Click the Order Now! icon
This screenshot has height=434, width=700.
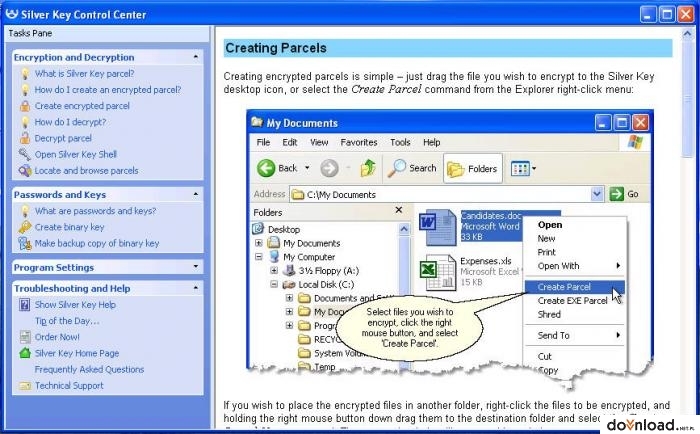(25, 337)
